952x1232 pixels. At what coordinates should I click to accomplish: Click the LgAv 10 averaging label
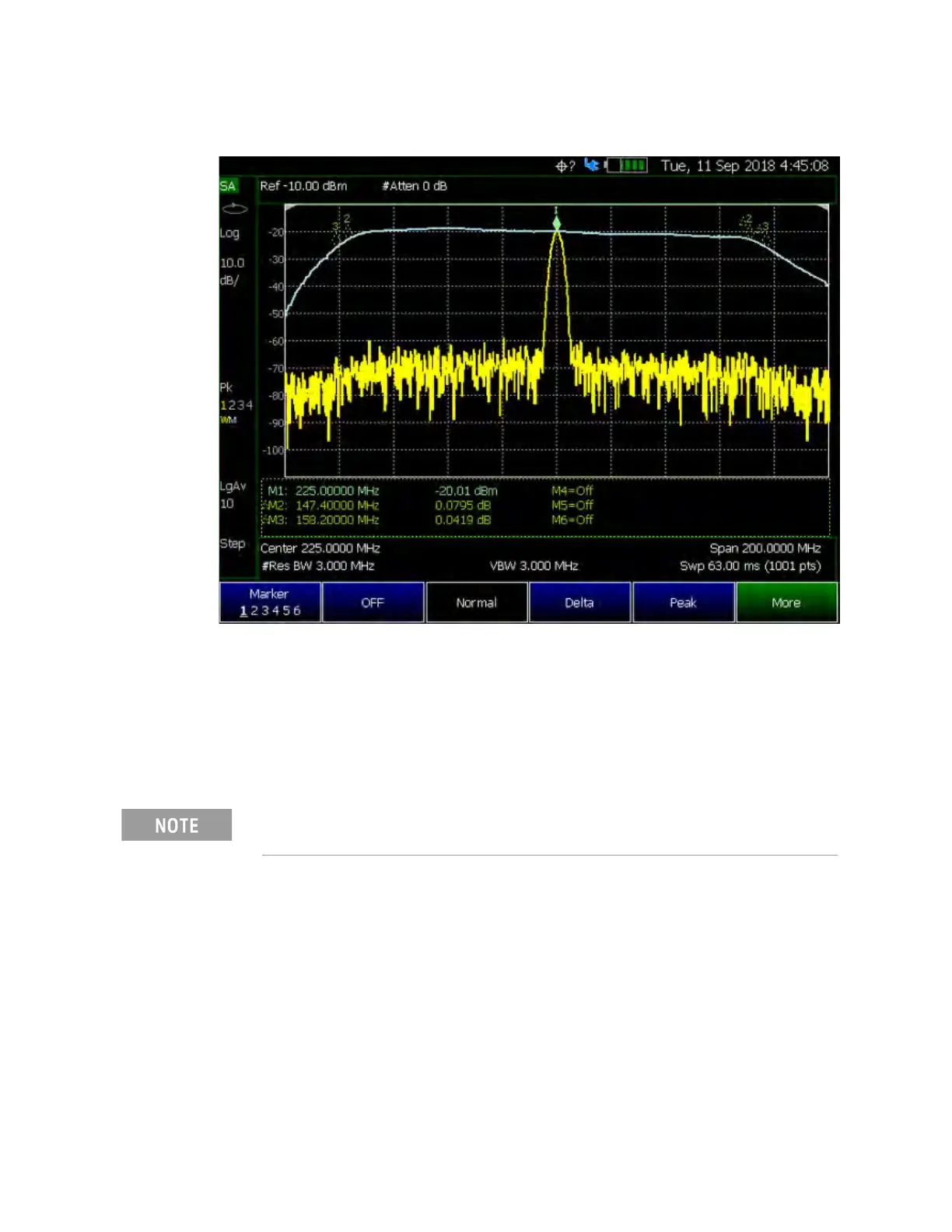tap(233, 495)
